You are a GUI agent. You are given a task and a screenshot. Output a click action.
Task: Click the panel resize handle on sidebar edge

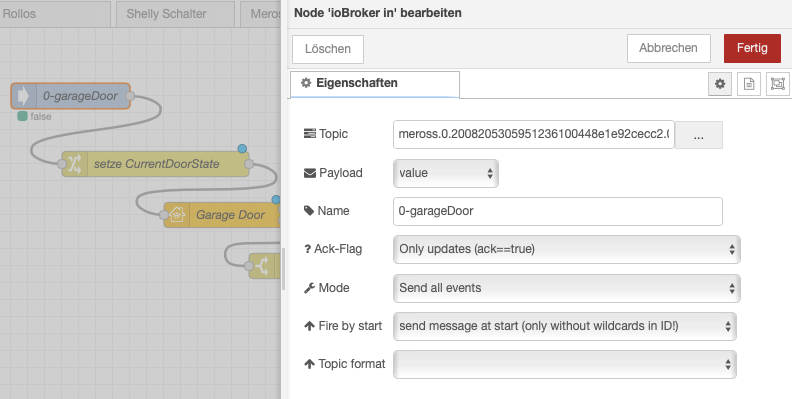[x=283, y=269]
